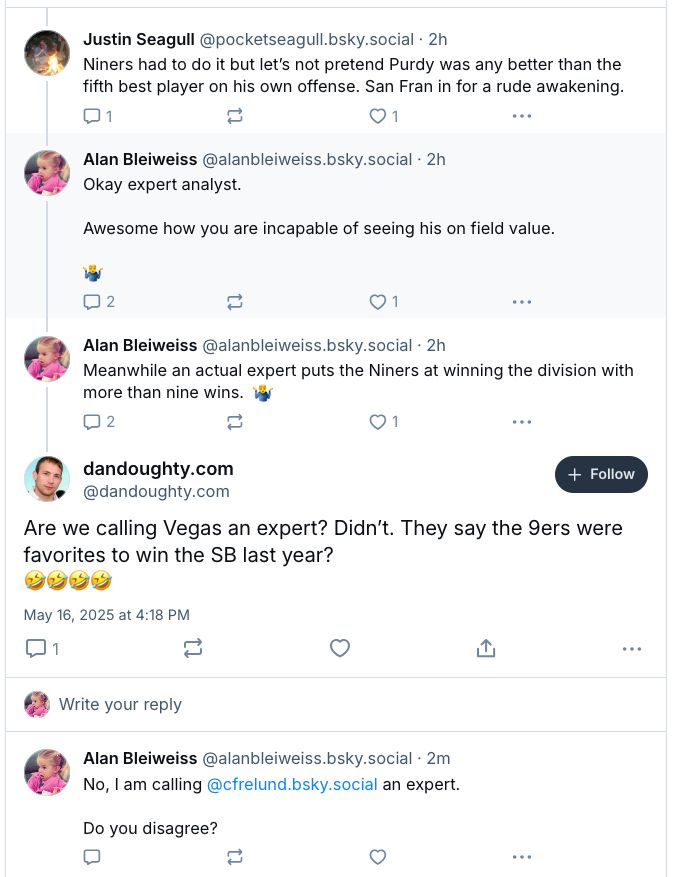The image size is (684, 877).
Task: Click the Write your reply field
Action: point(336,704)
